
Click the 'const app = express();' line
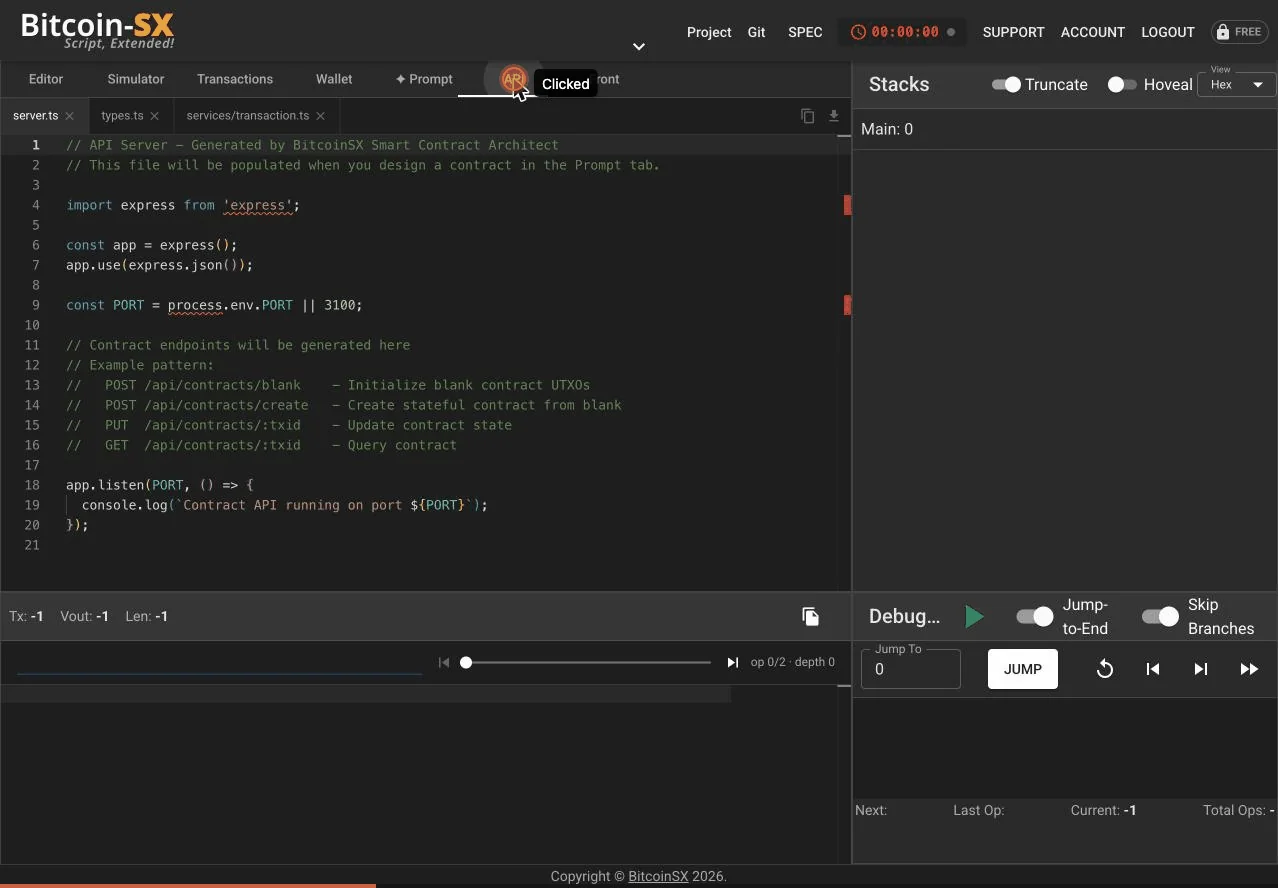(152, 245)
